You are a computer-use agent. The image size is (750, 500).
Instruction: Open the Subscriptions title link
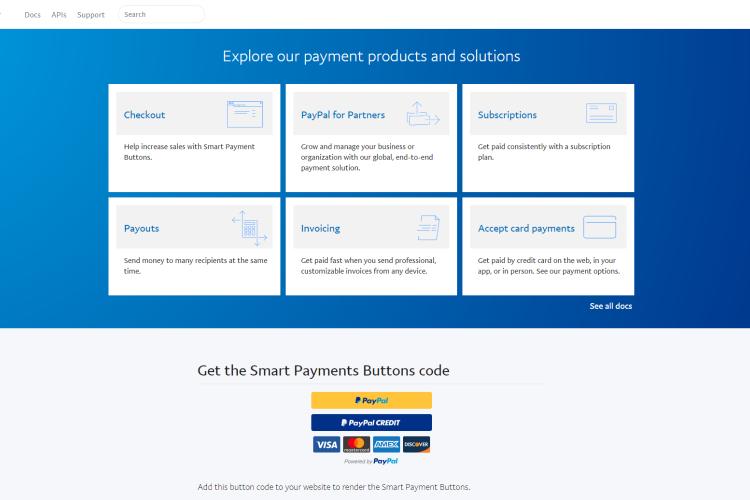[x=507, y=115]
